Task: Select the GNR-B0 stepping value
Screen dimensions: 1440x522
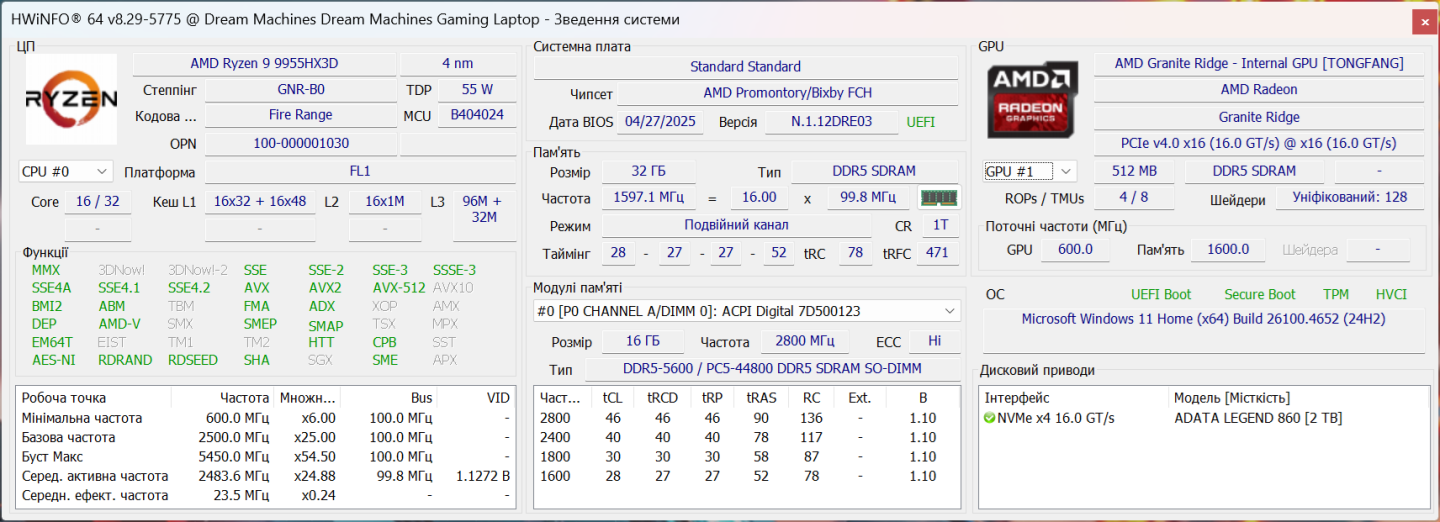Action: (x=301, y=89)
